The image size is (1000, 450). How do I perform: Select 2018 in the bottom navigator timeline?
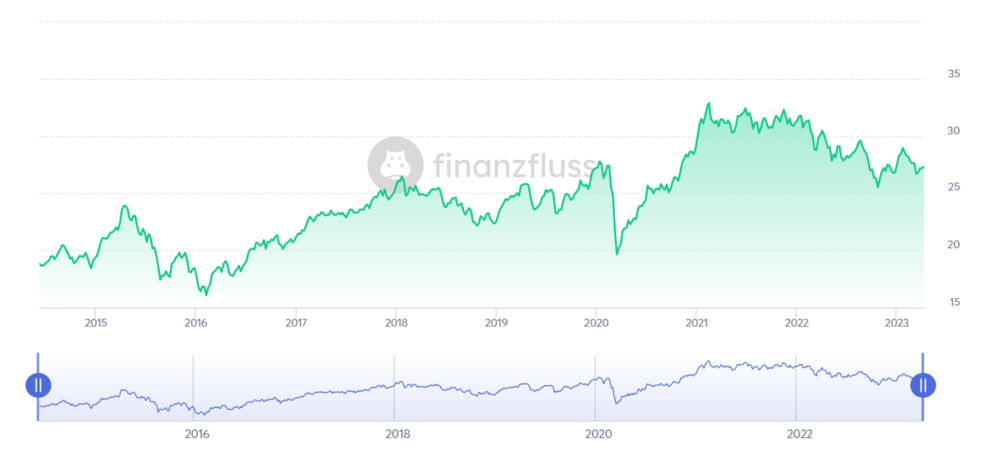(397, 434)
